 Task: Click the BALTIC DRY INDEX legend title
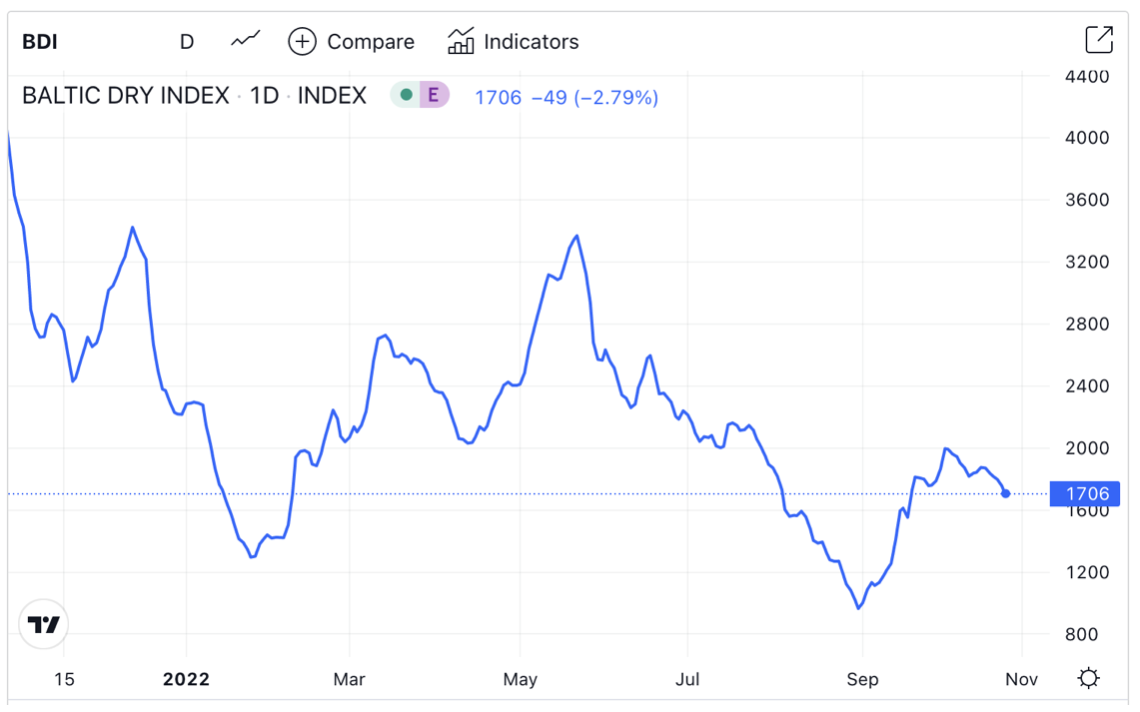[x=126, y=96]
